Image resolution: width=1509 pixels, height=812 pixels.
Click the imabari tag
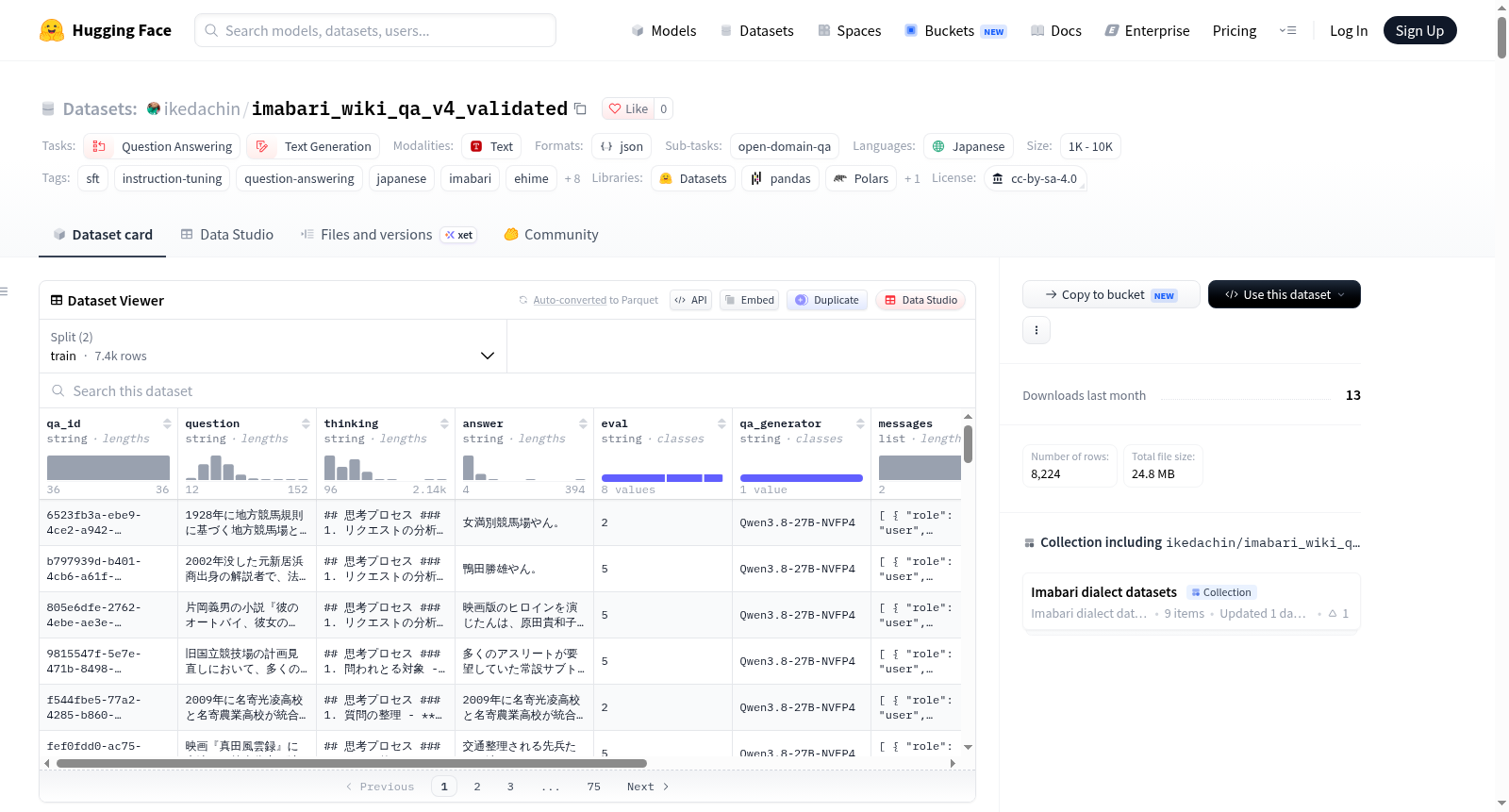click(470, 178)
